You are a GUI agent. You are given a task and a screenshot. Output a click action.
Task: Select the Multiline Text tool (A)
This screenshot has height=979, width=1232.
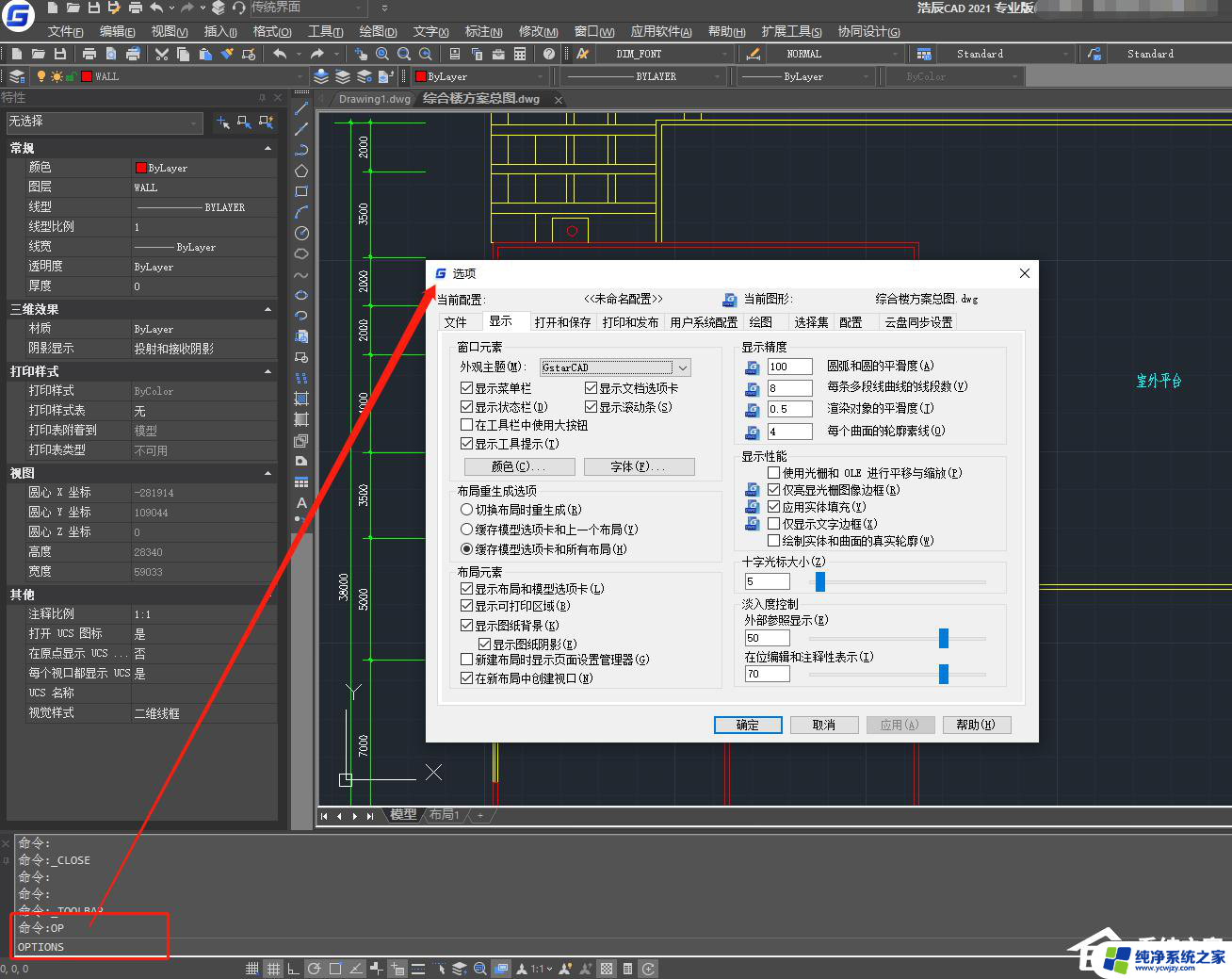(301, 503)
